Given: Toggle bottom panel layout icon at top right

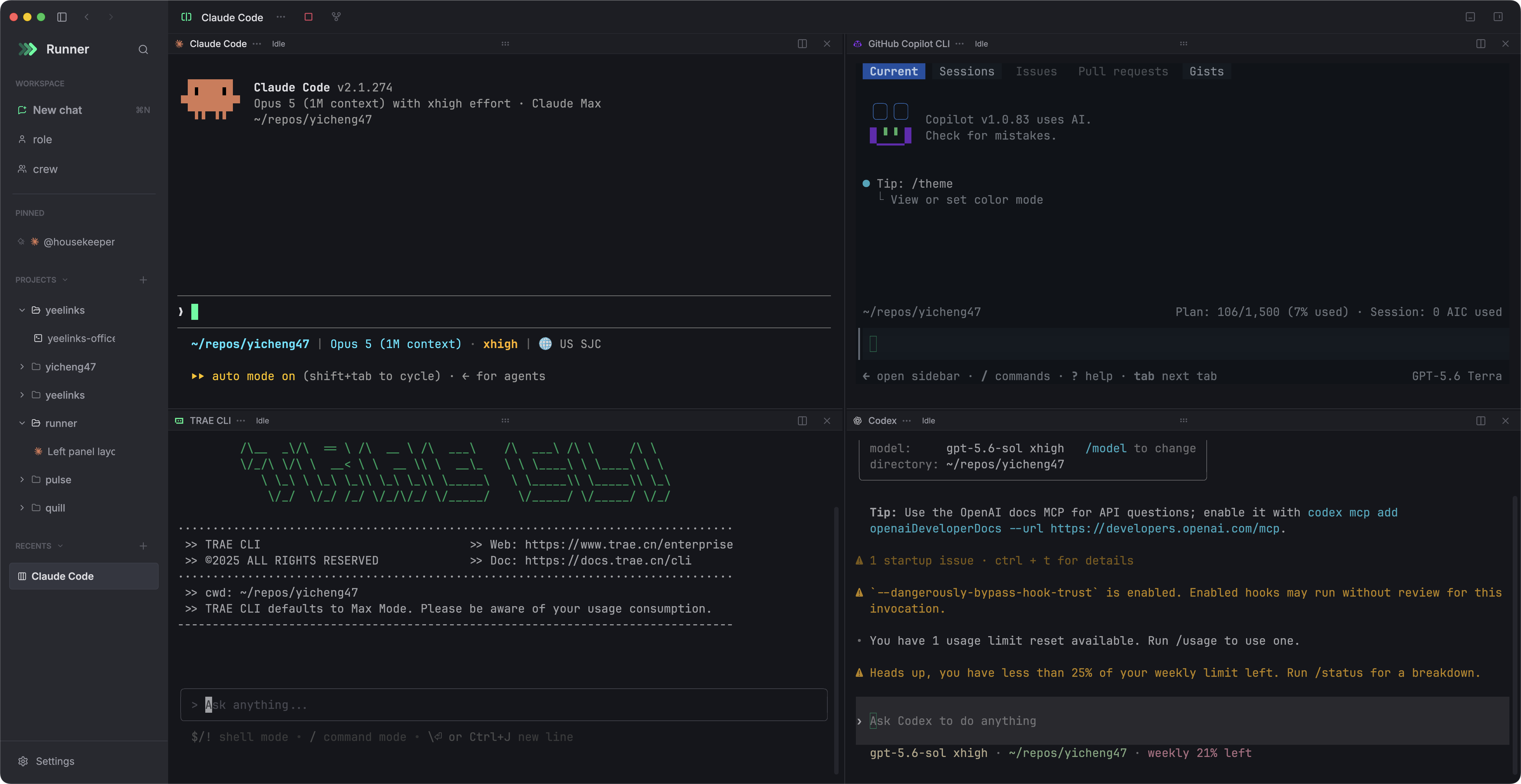Looking at the screenshot, I should (1470, 17).
